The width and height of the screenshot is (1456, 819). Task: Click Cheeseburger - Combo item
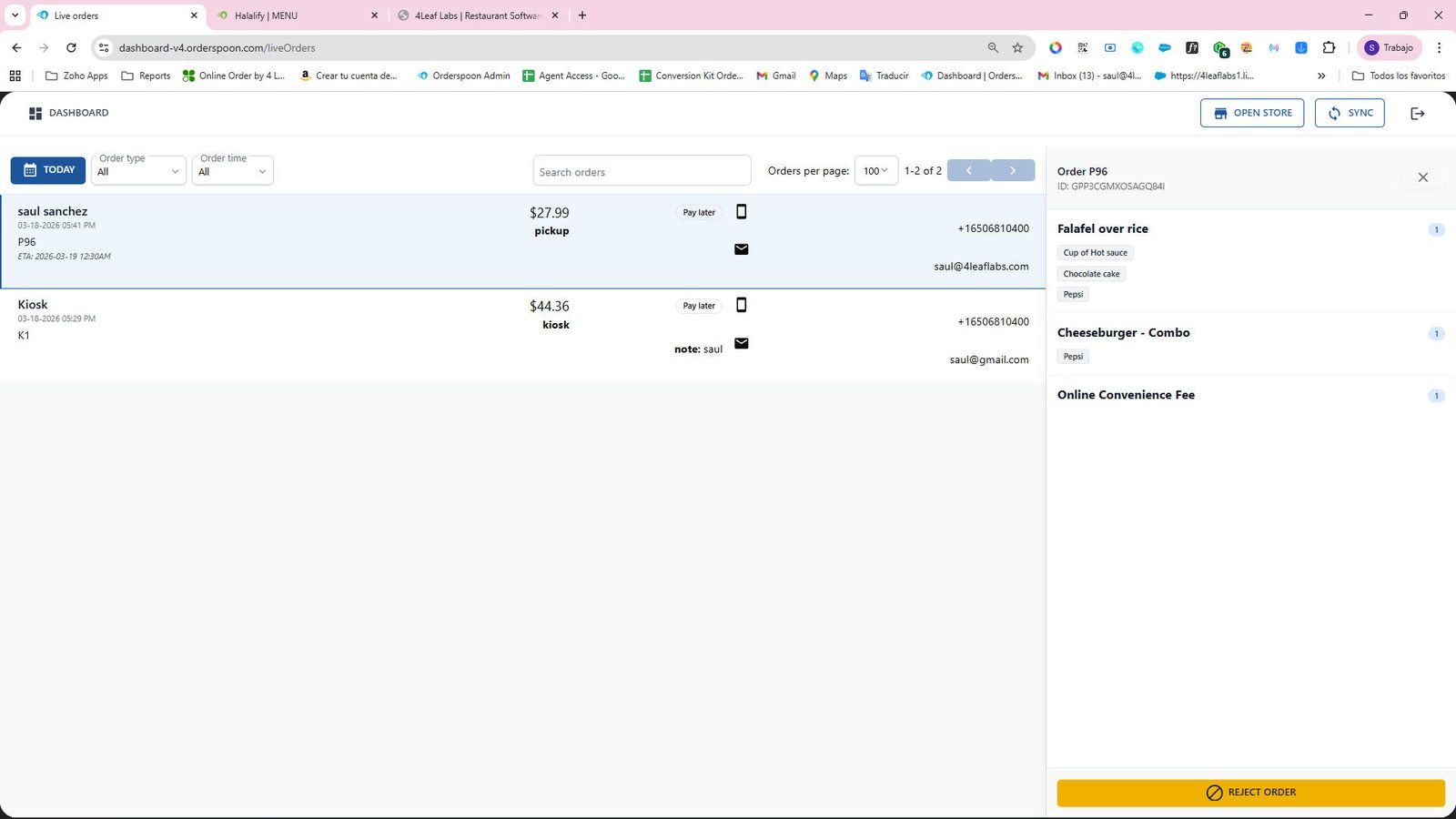1124,333
